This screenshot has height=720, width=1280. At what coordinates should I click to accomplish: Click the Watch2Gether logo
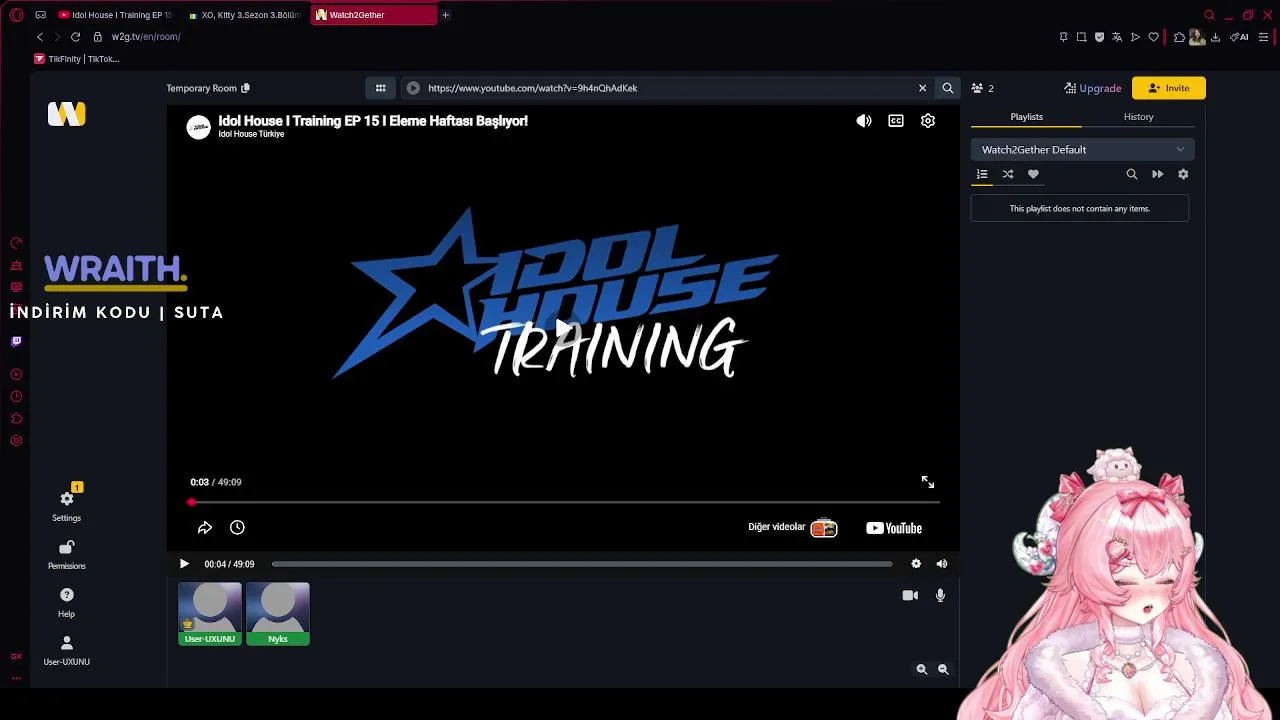pos(67,114)
